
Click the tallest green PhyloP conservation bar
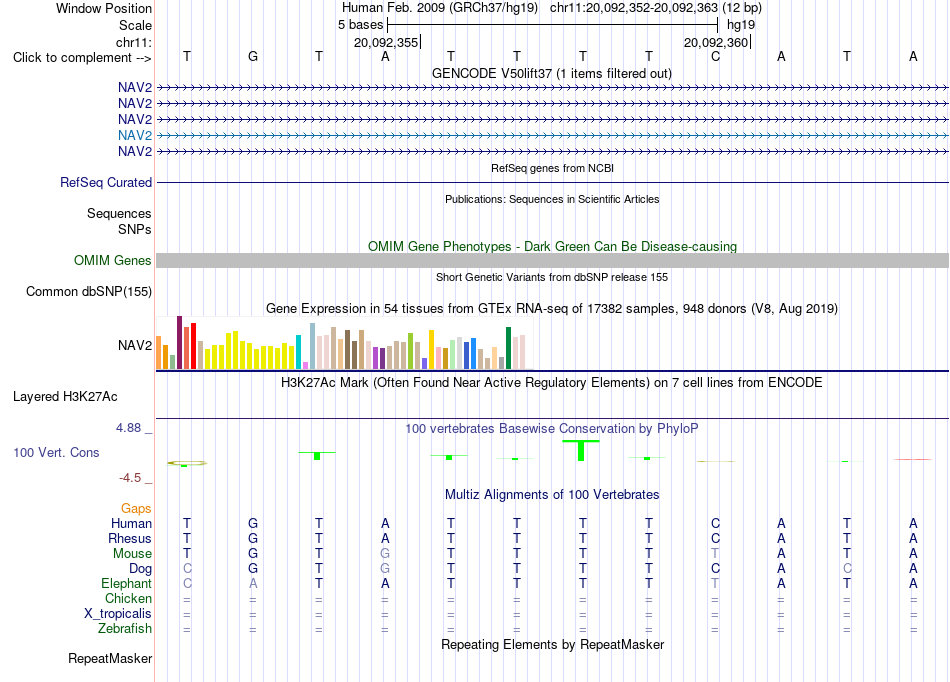(581, 451)
